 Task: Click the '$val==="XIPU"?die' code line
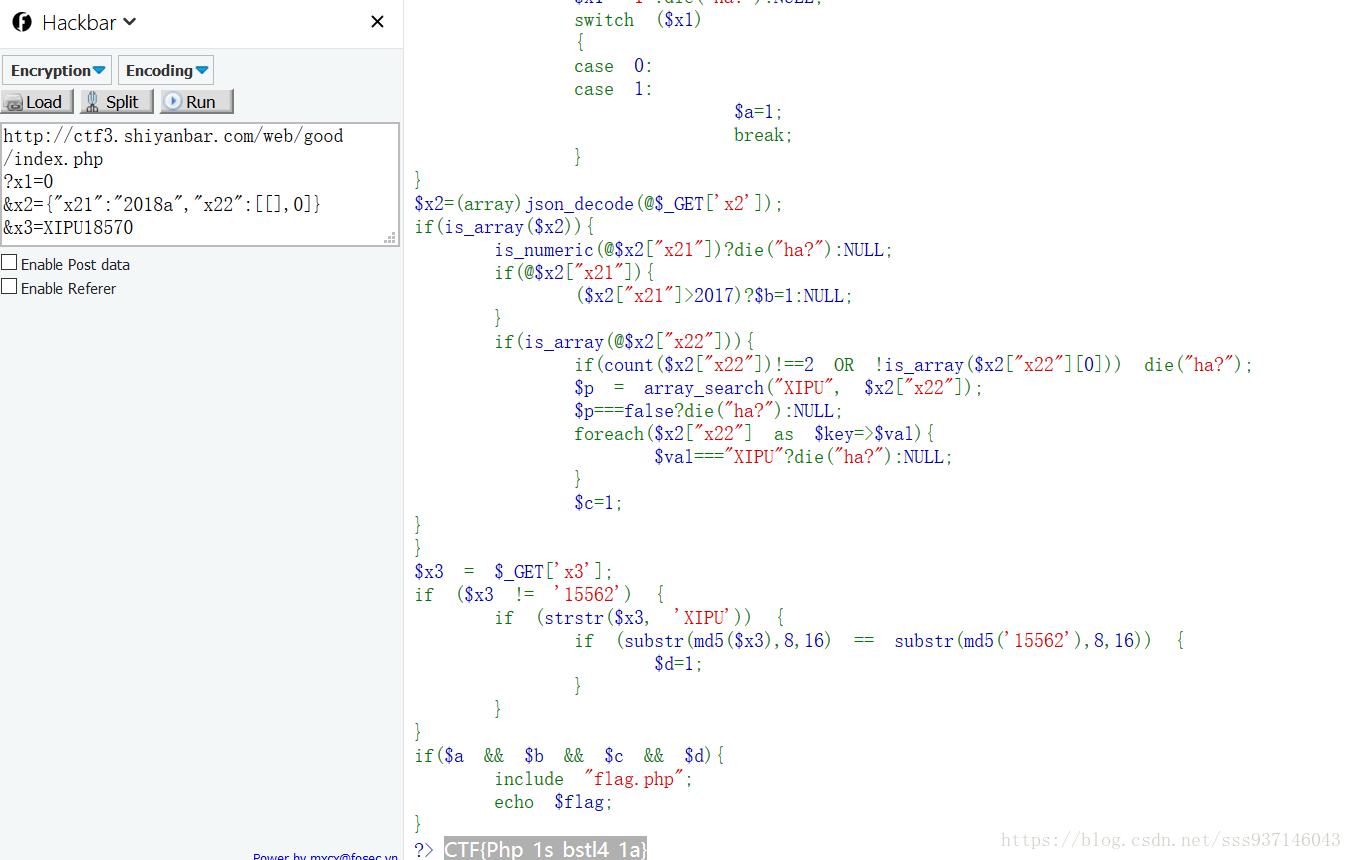[803, 457]
